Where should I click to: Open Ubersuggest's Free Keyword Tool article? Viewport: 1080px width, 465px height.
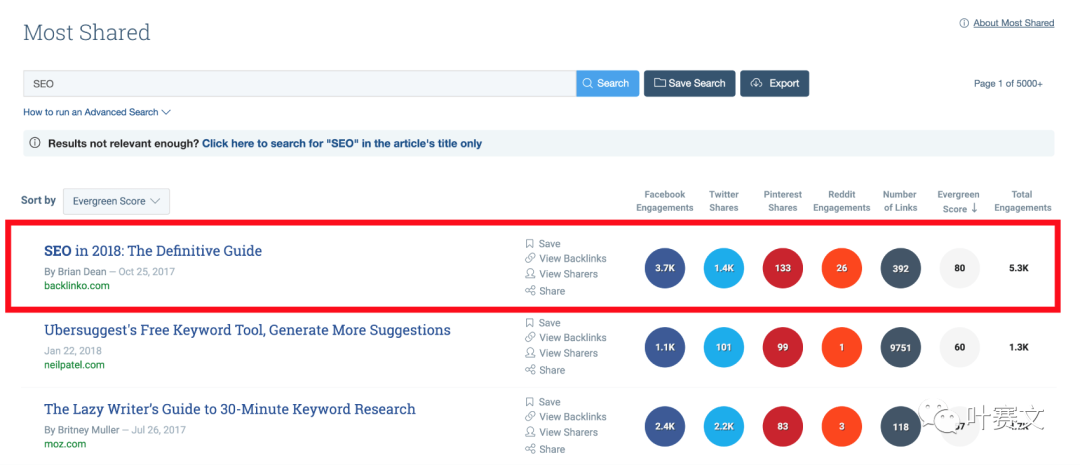coord(247,330)
